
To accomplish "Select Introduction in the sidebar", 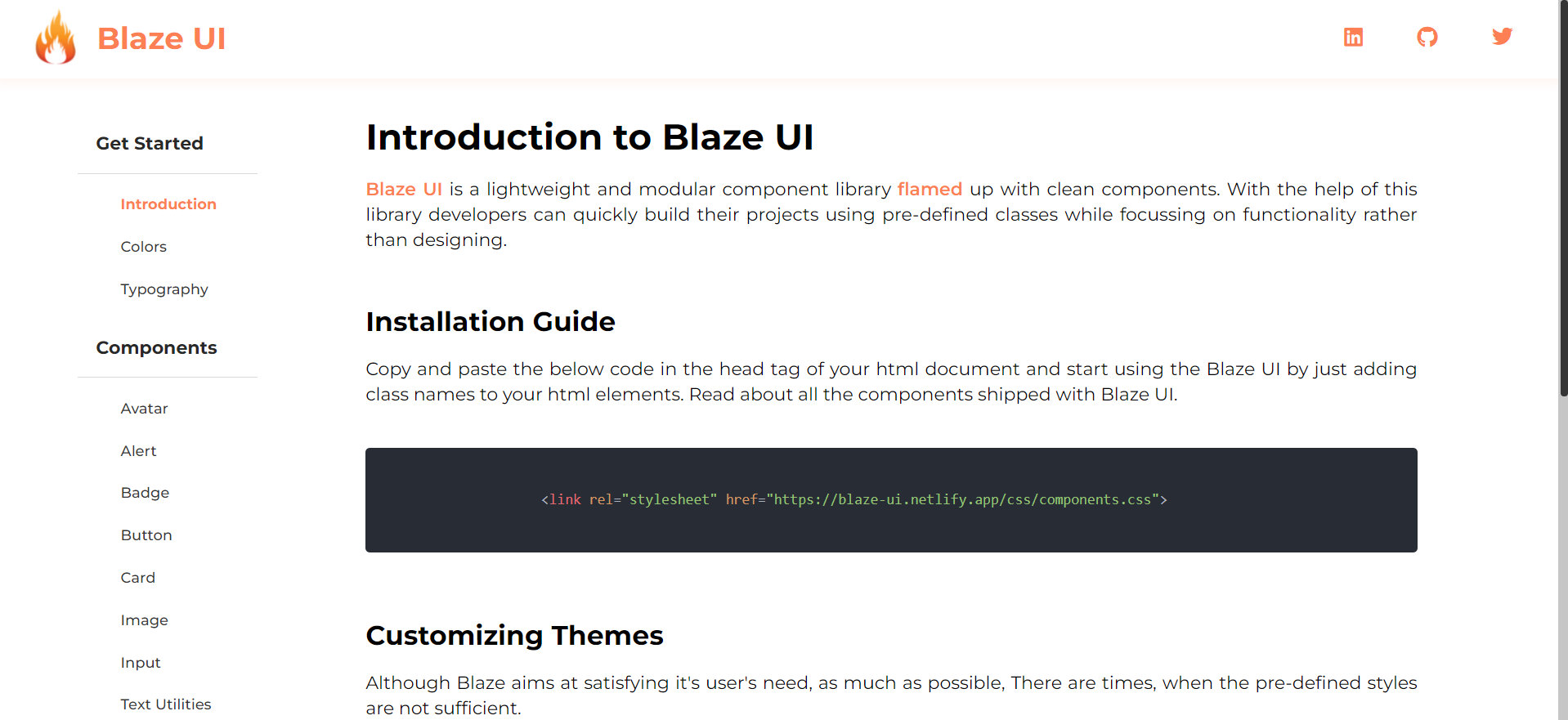I will tap(168, 203).
